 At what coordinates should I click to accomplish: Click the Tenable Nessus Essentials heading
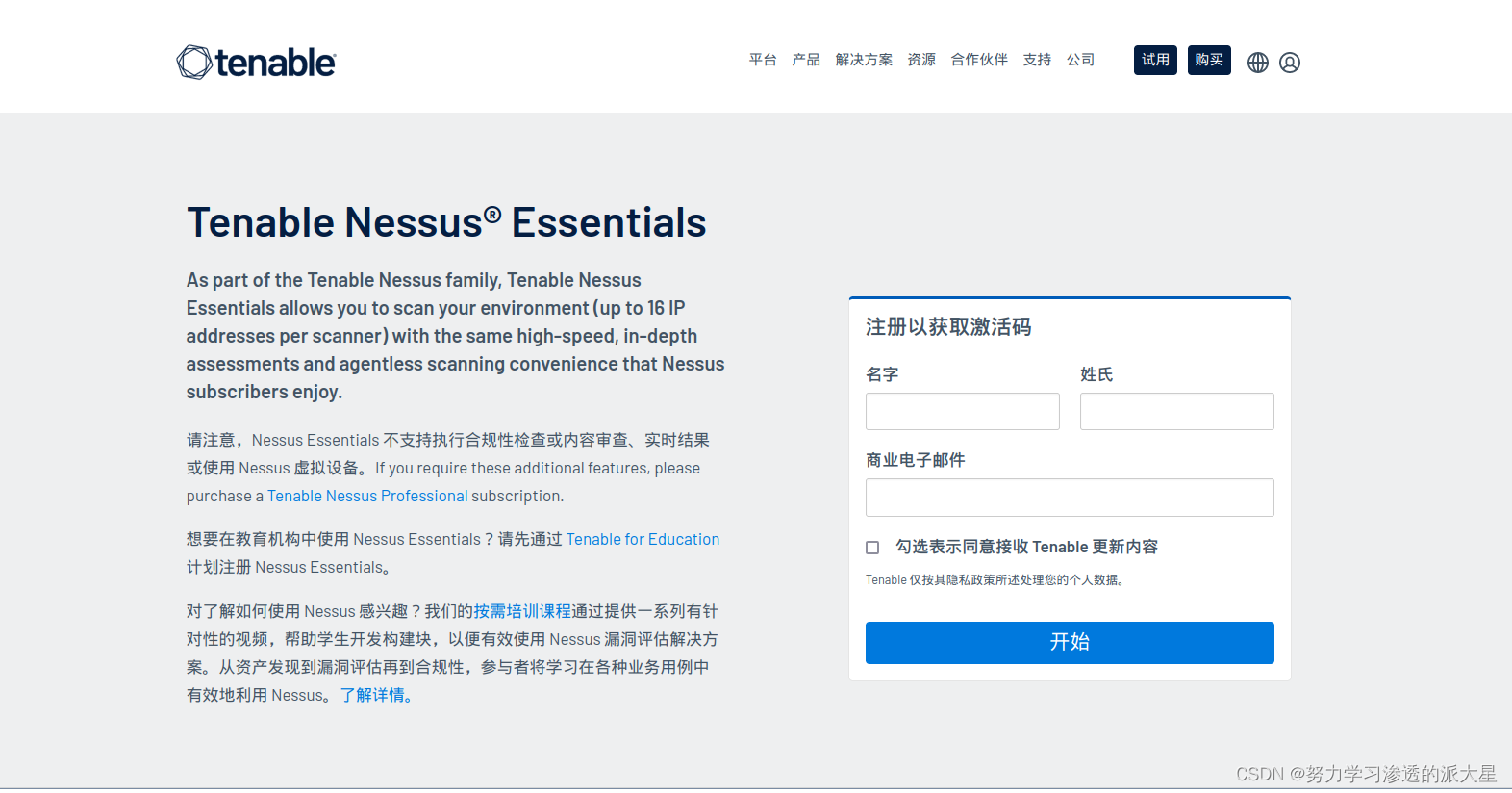[446, 222]
